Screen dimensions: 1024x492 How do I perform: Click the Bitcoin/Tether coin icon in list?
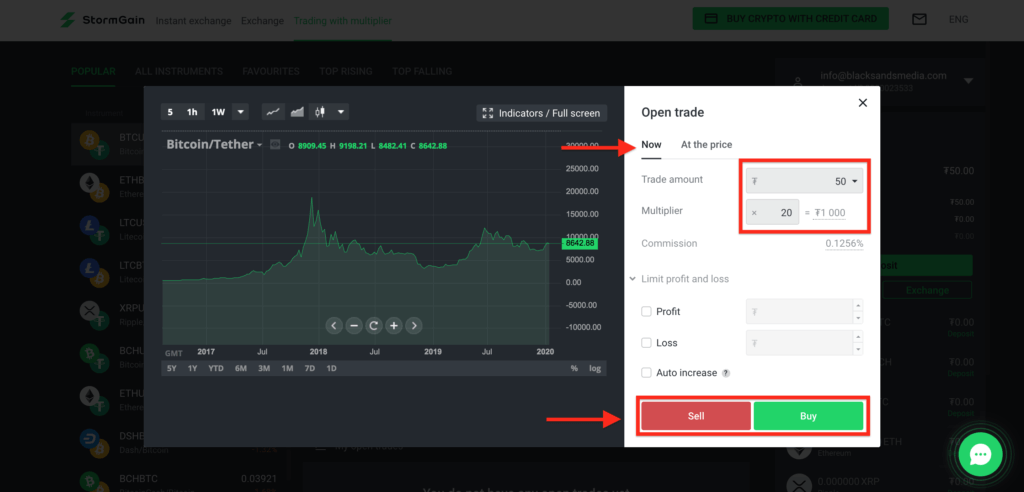point(94,145)
